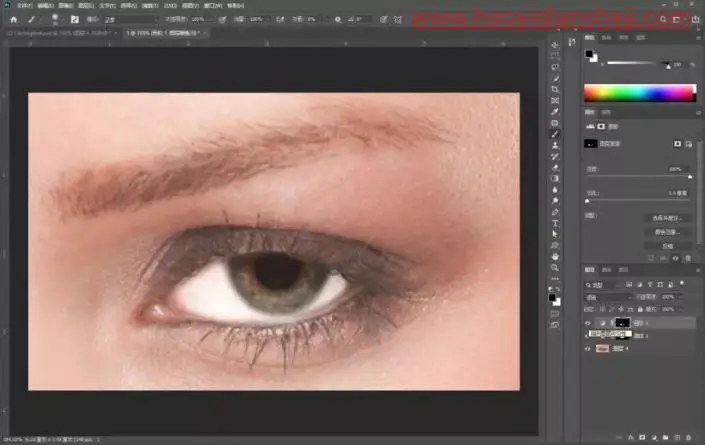
Task: Select the Rectangular Marquee tool
Action: [555, 56]
